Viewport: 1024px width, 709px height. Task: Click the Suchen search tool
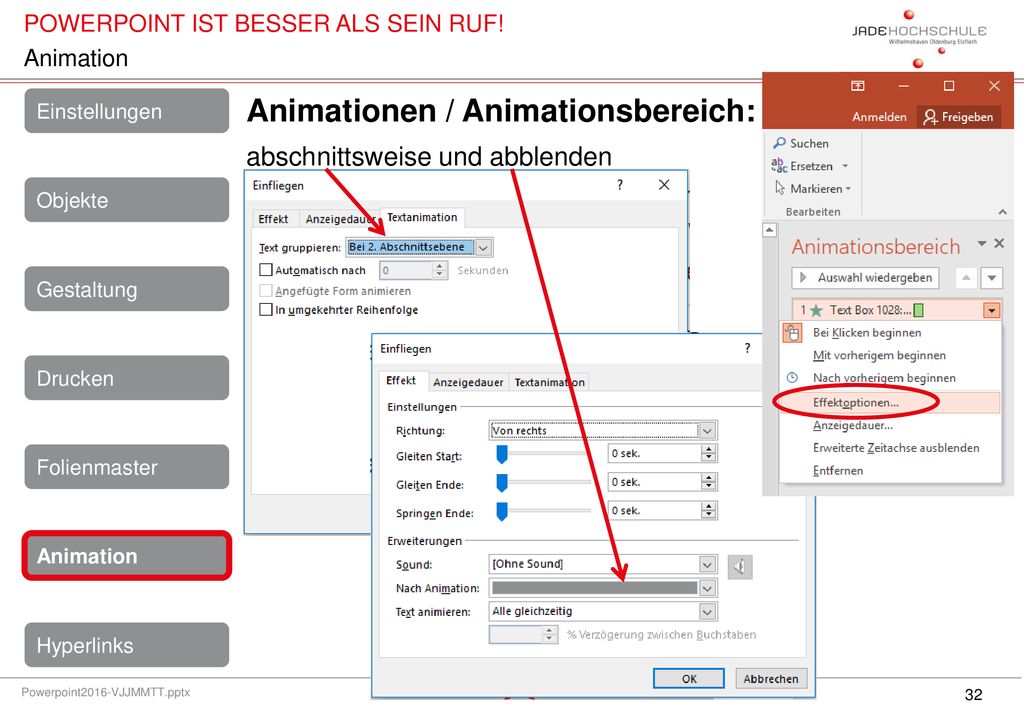801,143
